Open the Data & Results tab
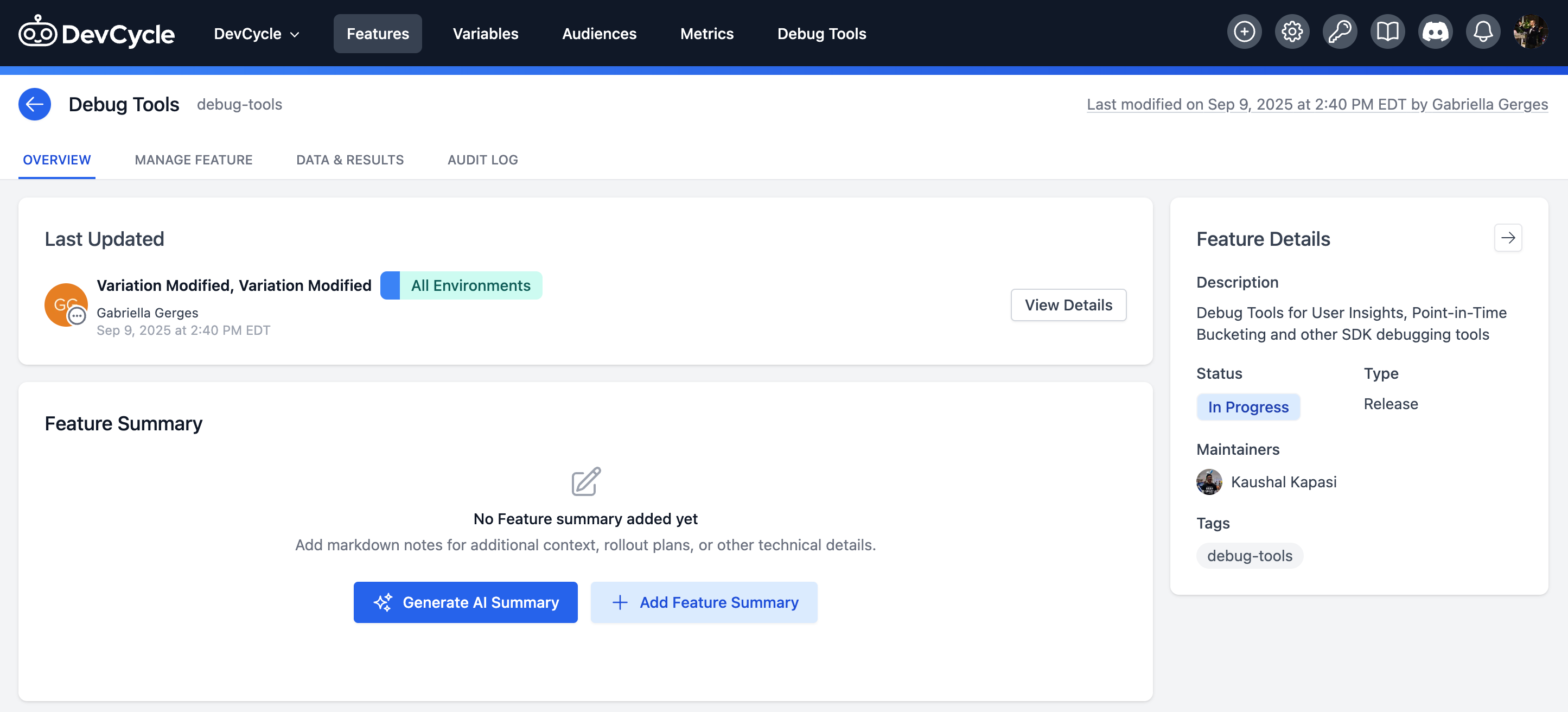Image resolution: width=1568 pixels, height=712 pixels. click(x=350, y=160)
